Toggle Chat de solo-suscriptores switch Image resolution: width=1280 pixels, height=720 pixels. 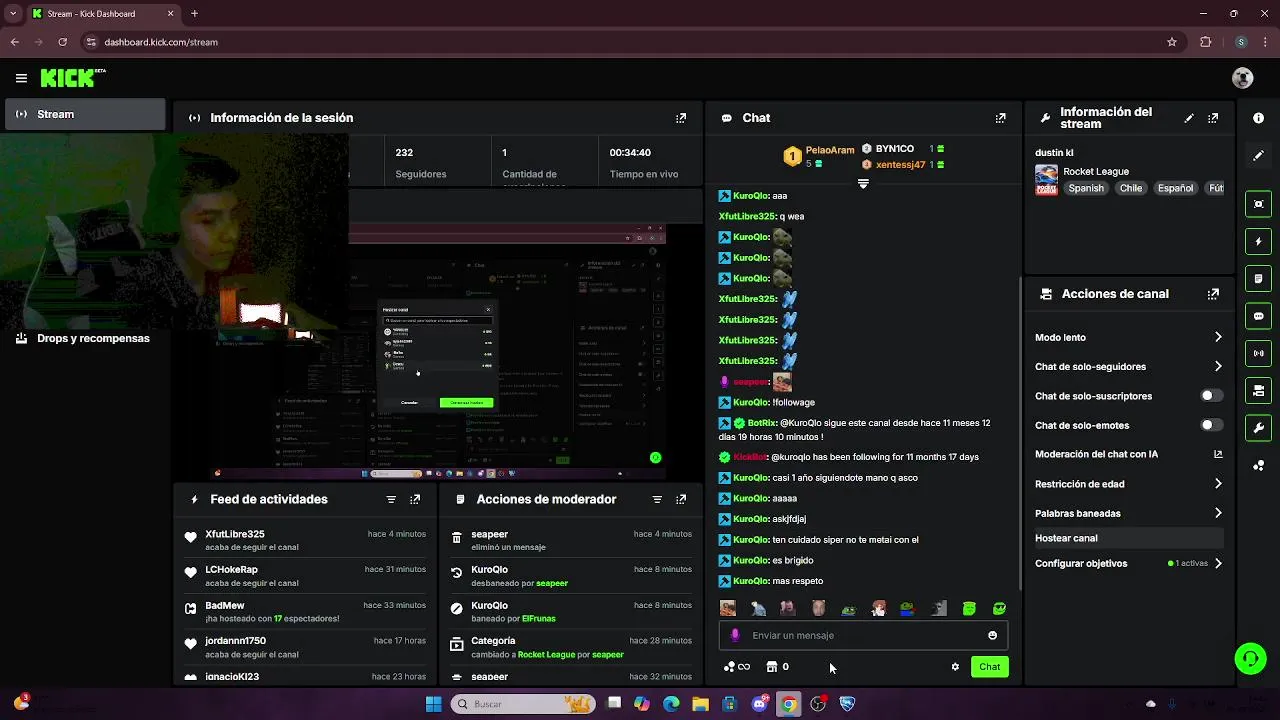pyautogui.click(x=1211, y=396)
